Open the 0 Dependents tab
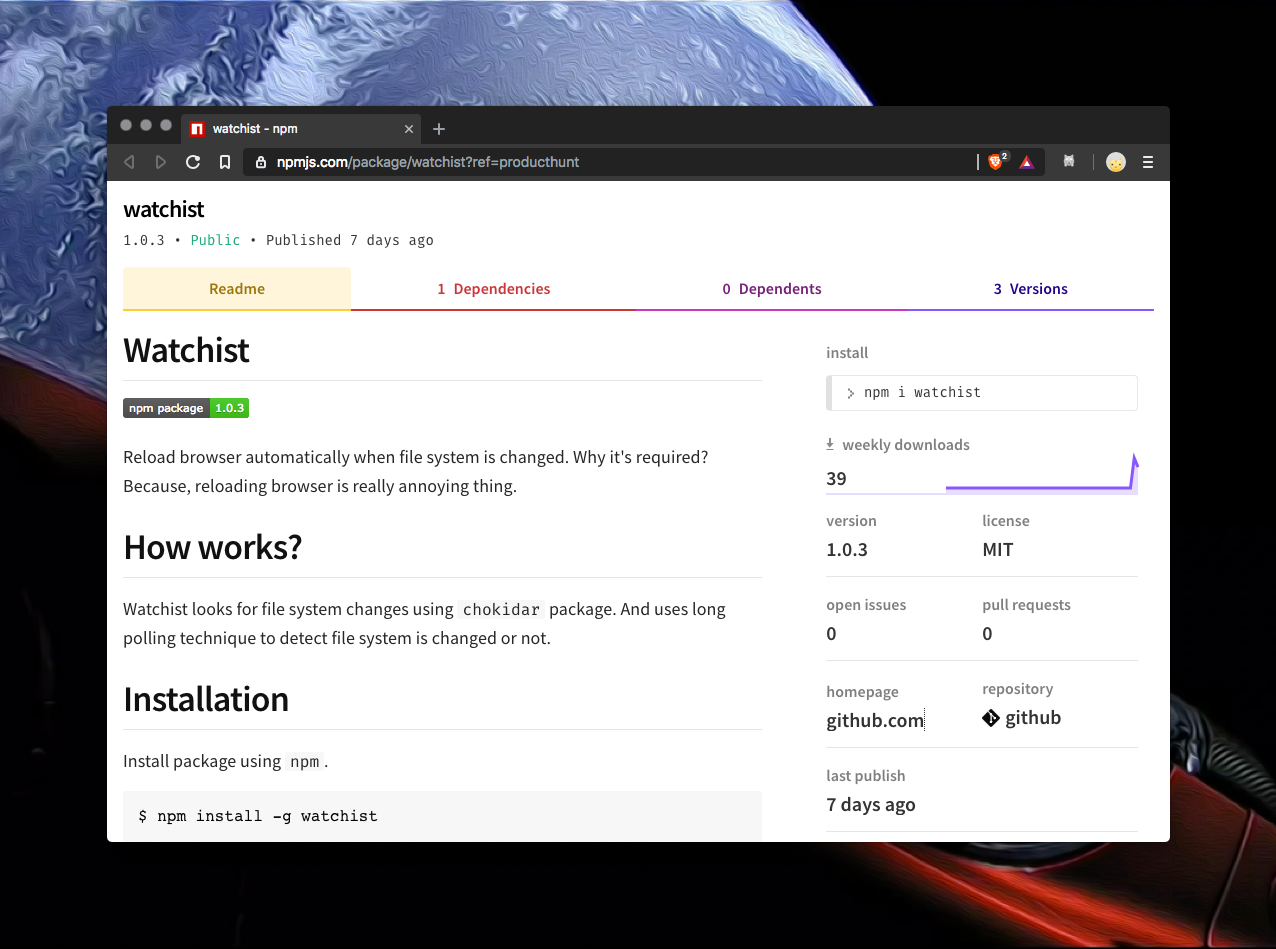This screenshot has height=949, width=1276. click(x=772, y=289)
